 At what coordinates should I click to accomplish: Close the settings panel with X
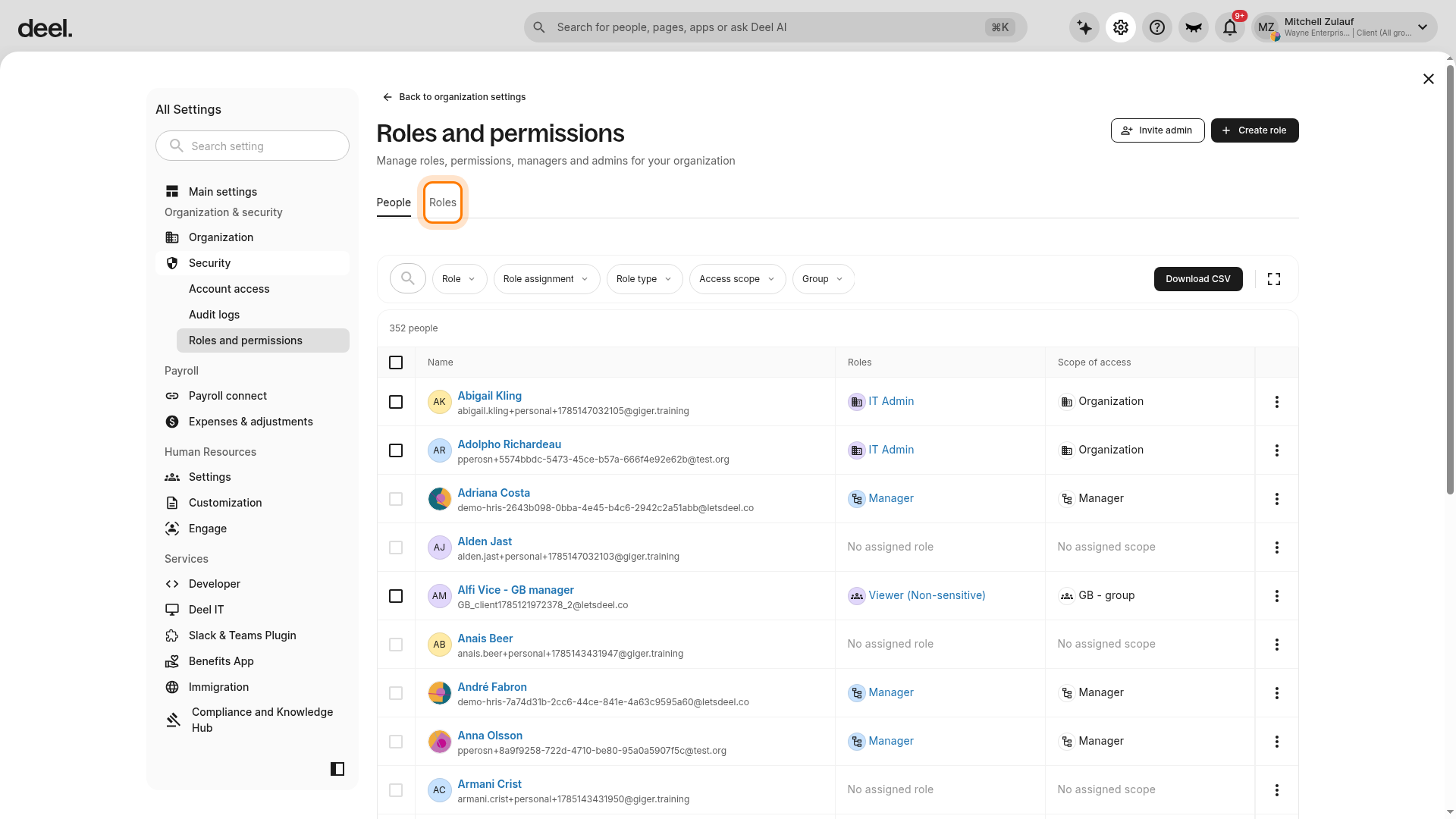point(1429,79)
